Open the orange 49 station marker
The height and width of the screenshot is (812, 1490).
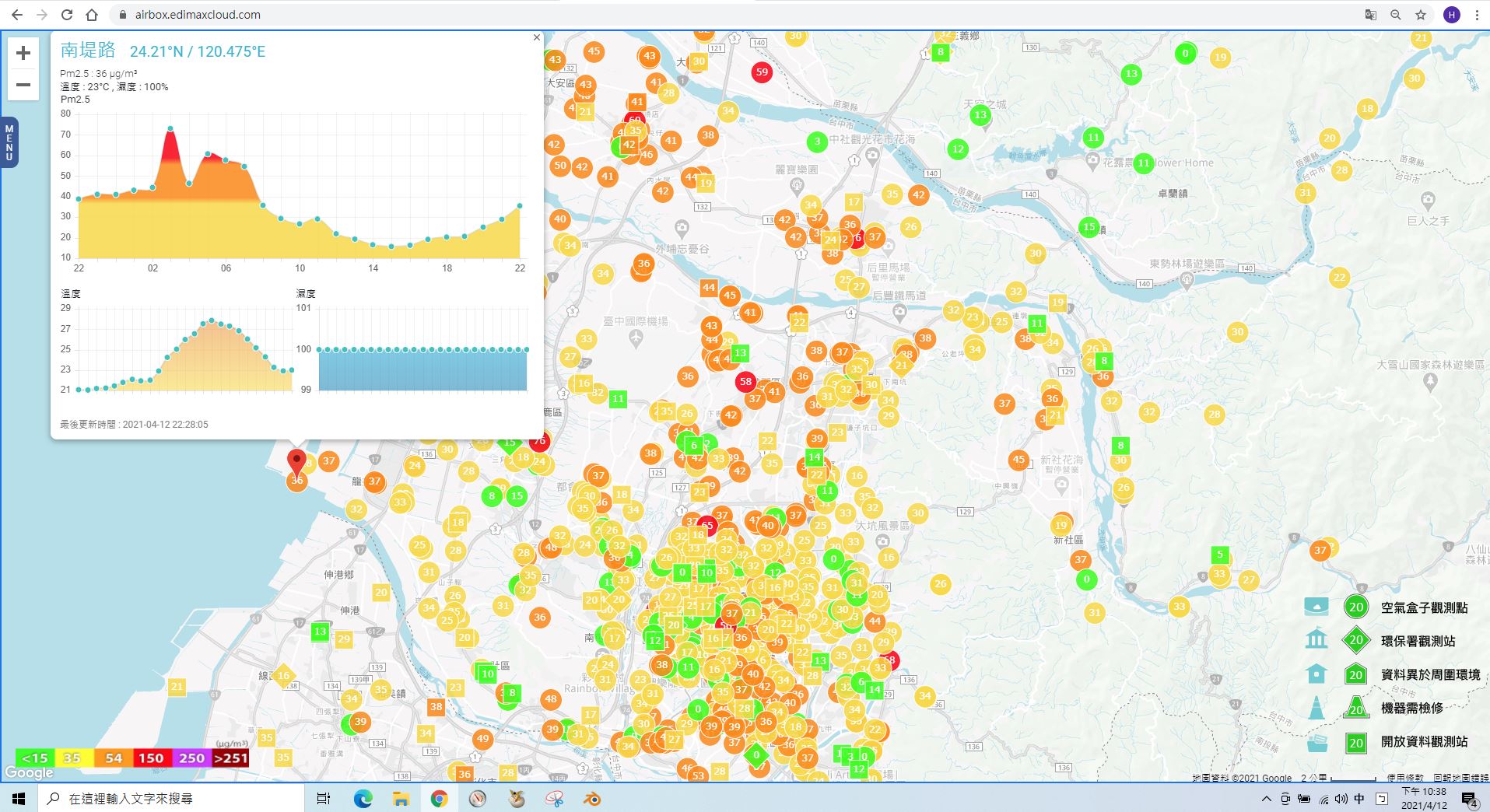coord(482,739)
